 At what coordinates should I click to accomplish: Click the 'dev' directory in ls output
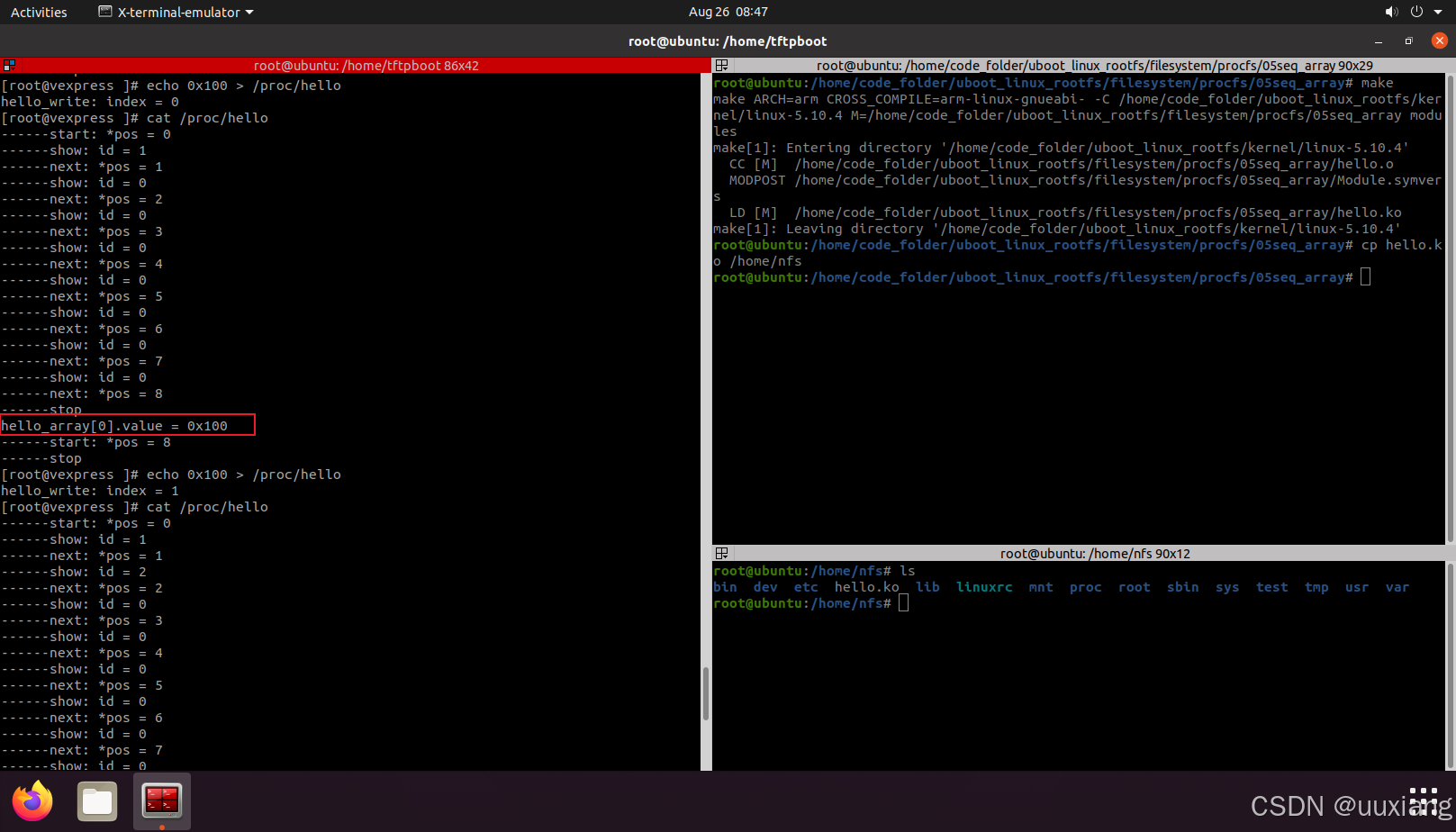coord(765,587)
